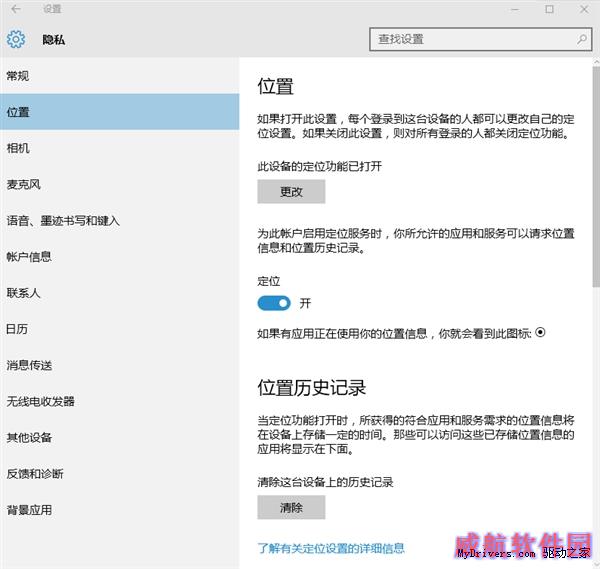Click the 位置历史记录 heading

point(311,388)
